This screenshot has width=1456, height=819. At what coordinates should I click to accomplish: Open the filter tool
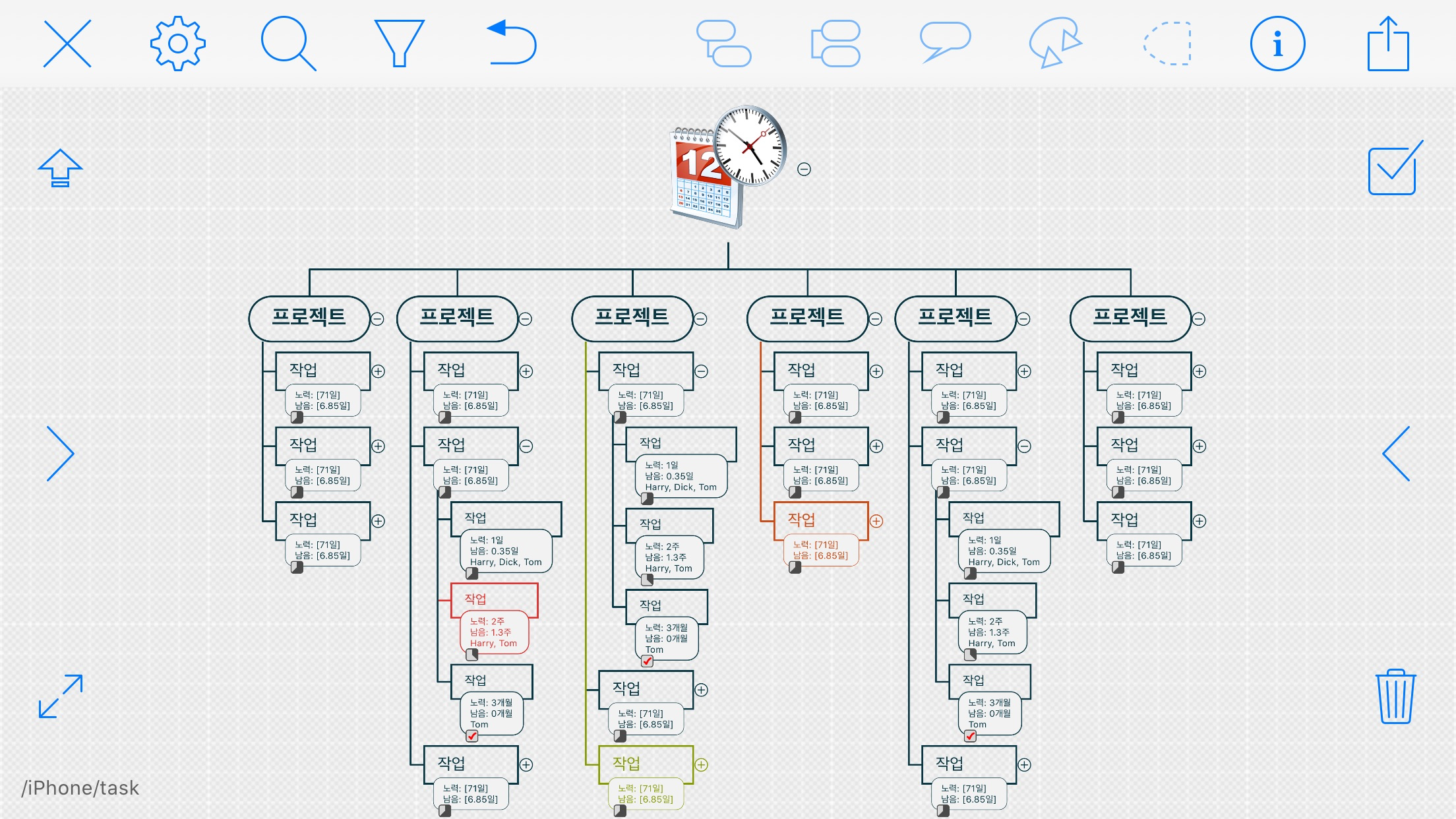pyautogui.click(x=400, y=42)
